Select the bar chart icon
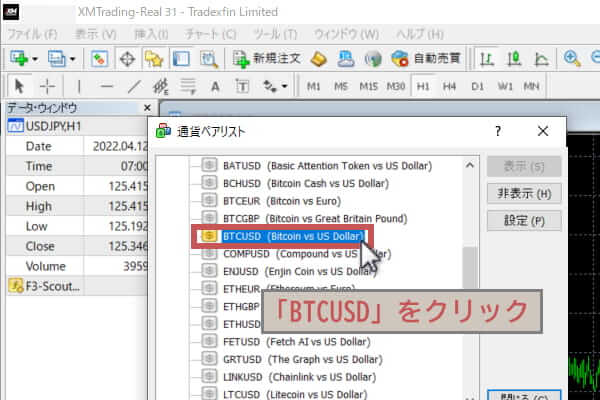600x400 pixels. click(487, 59)
